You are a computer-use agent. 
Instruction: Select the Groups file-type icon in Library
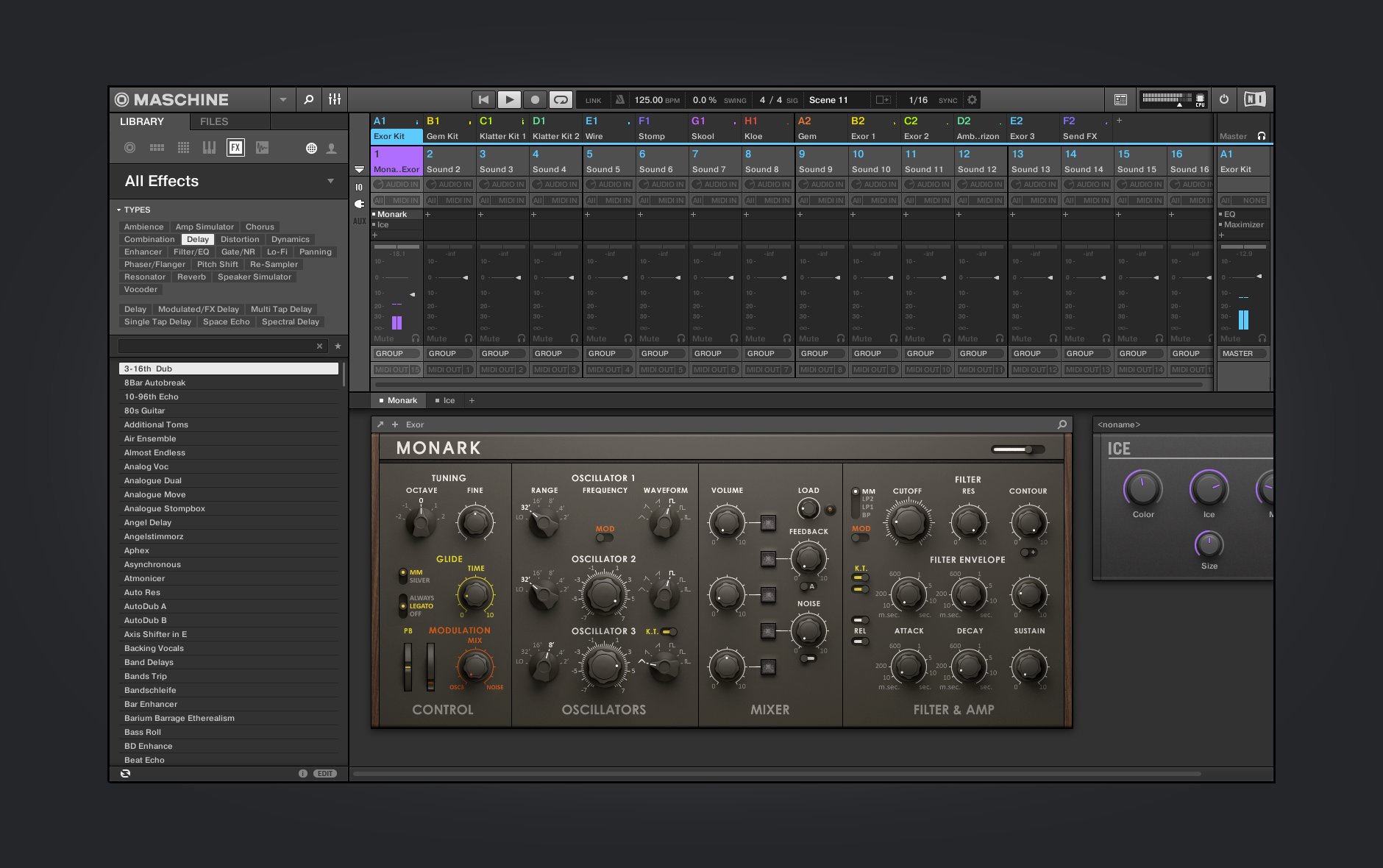click(x=157, y=148)
